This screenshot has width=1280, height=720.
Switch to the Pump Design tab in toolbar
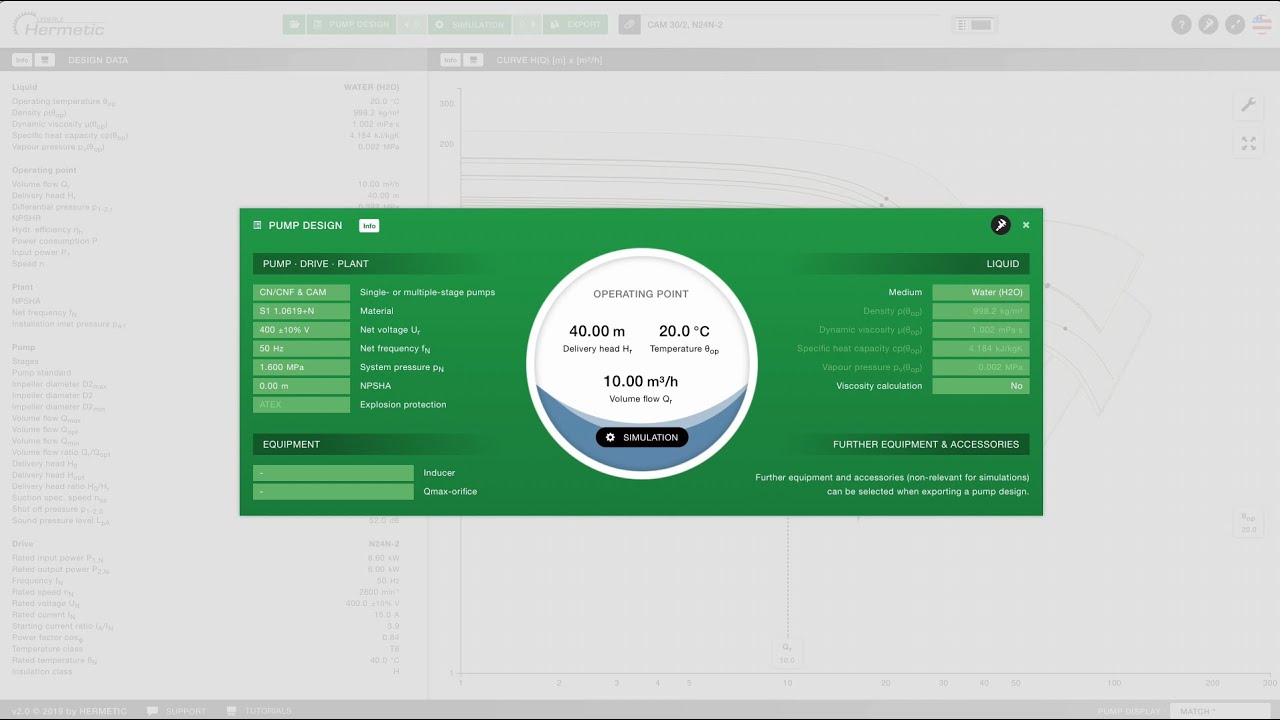tap(351, 24)
